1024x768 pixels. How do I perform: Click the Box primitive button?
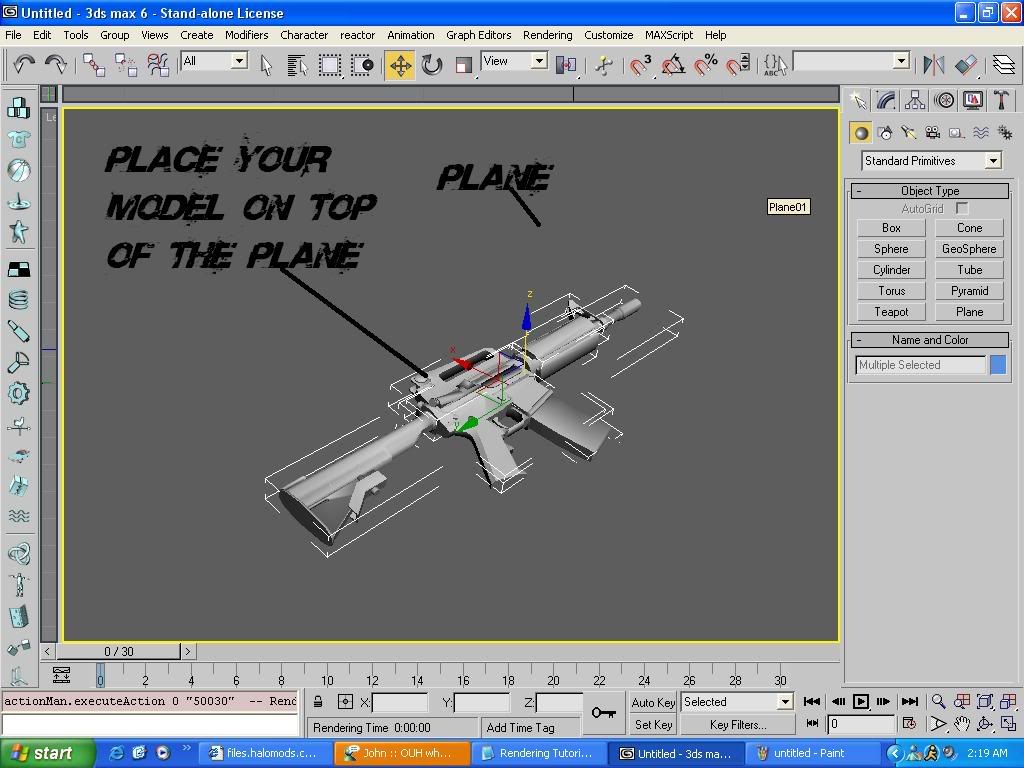pyautogui.click(x=891, y=228)
